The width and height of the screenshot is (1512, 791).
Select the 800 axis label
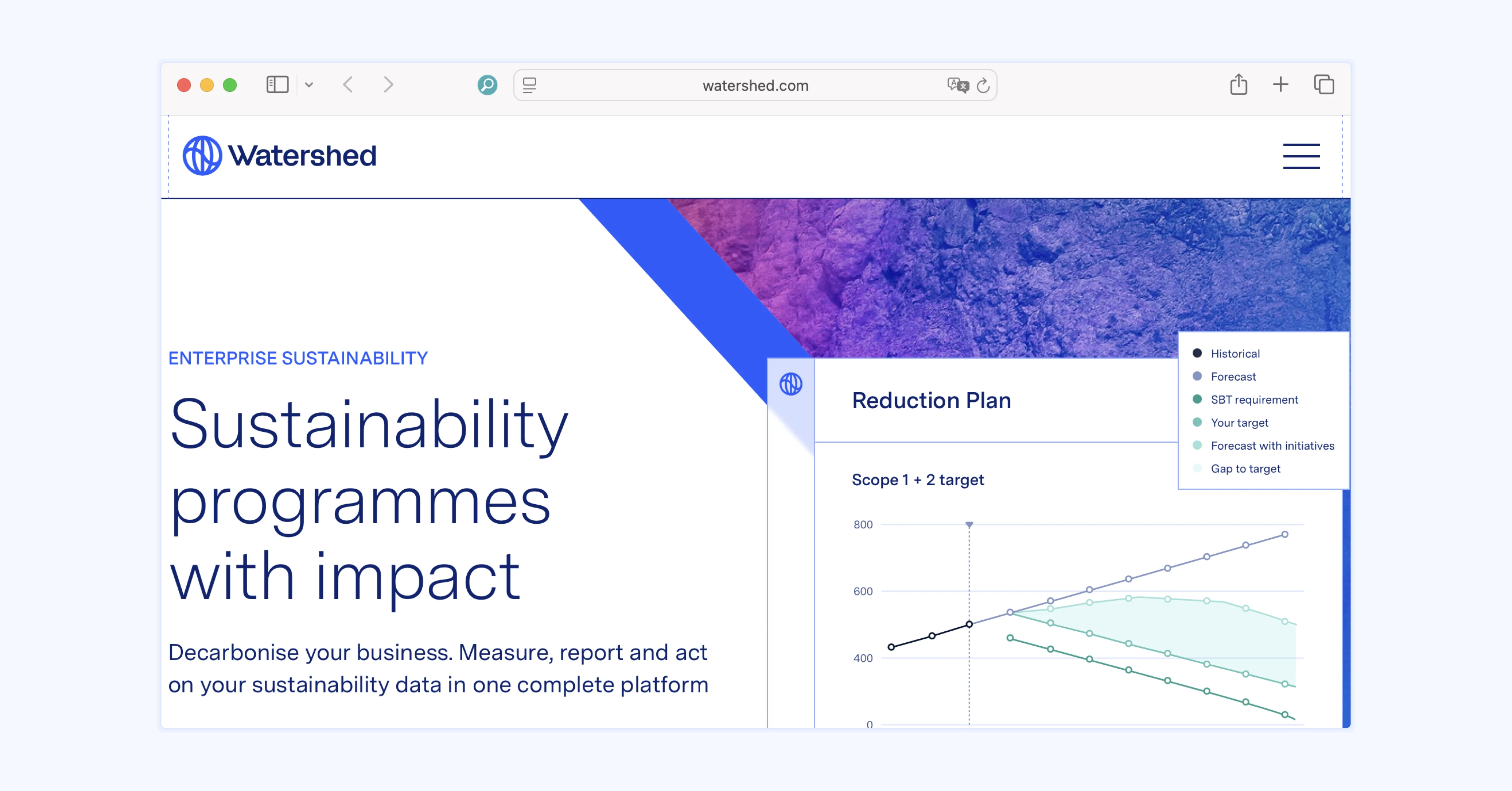pos(863,524)
